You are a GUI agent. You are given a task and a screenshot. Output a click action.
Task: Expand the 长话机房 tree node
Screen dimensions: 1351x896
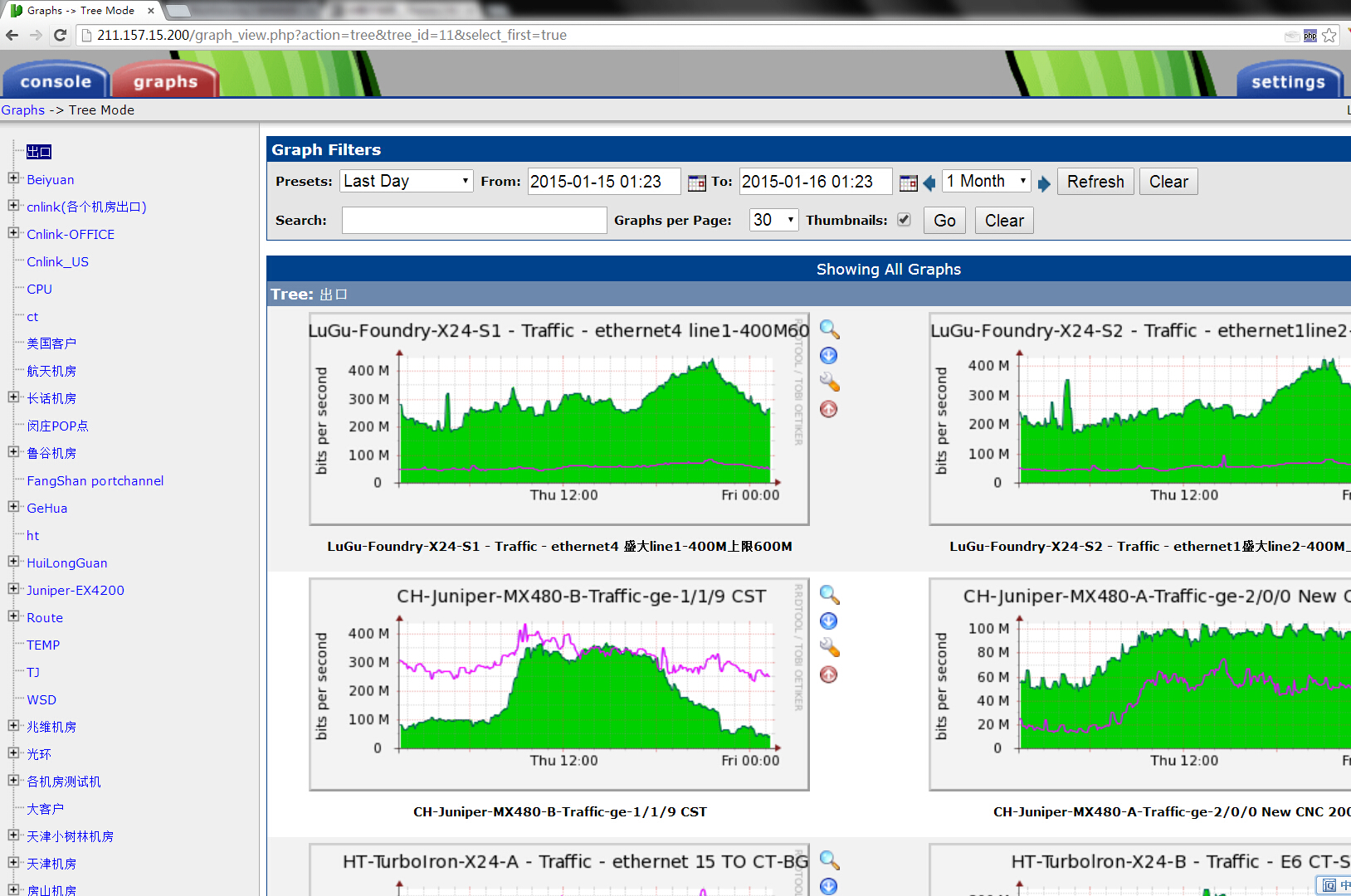point(13,397)
